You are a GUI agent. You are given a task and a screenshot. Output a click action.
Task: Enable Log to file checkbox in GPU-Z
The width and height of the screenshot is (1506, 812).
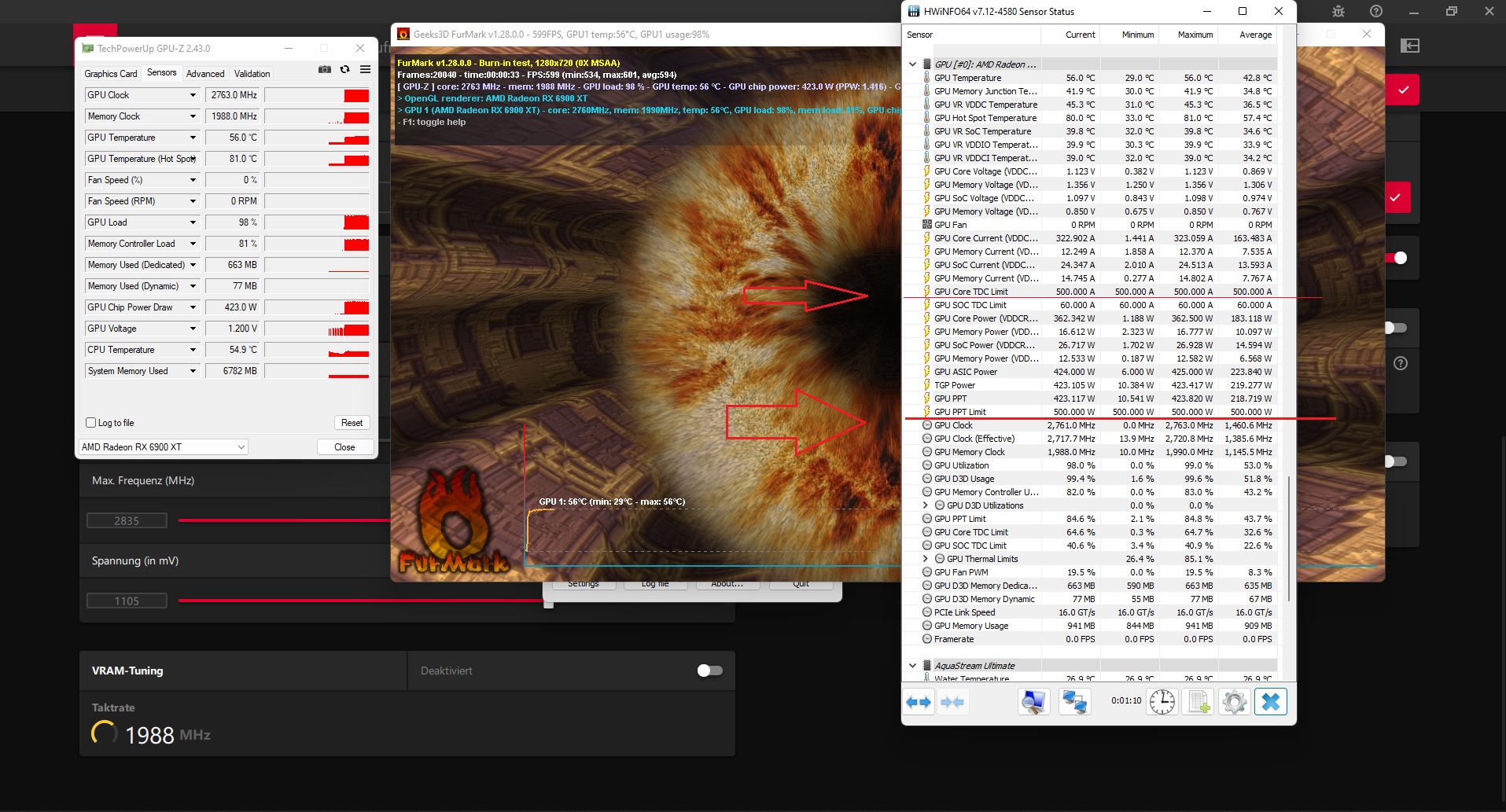tap(90, 423)
